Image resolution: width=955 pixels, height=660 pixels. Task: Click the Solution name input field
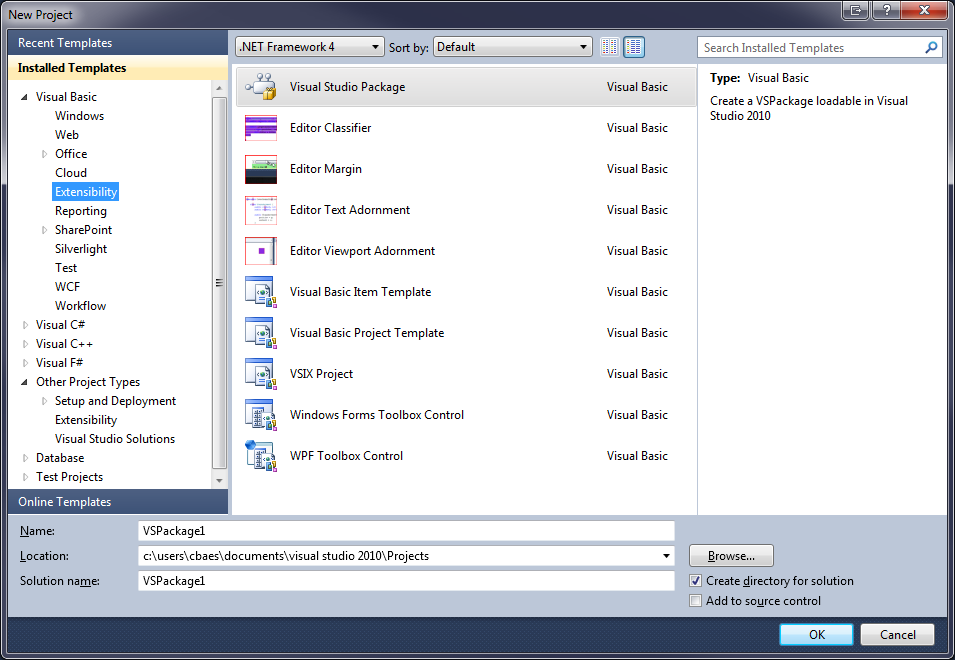[406, 581]
